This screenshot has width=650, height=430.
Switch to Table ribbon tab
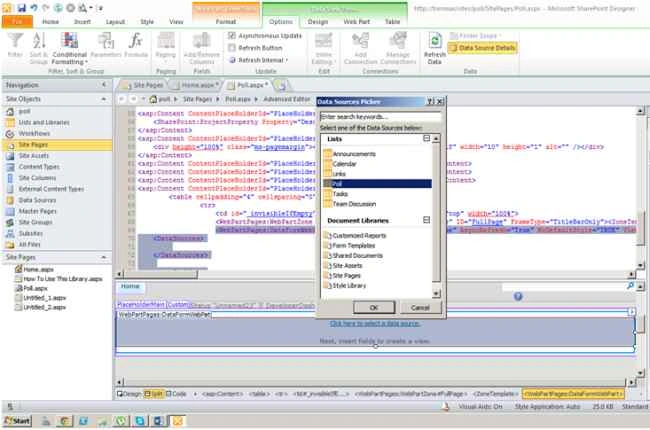(392, 22)
